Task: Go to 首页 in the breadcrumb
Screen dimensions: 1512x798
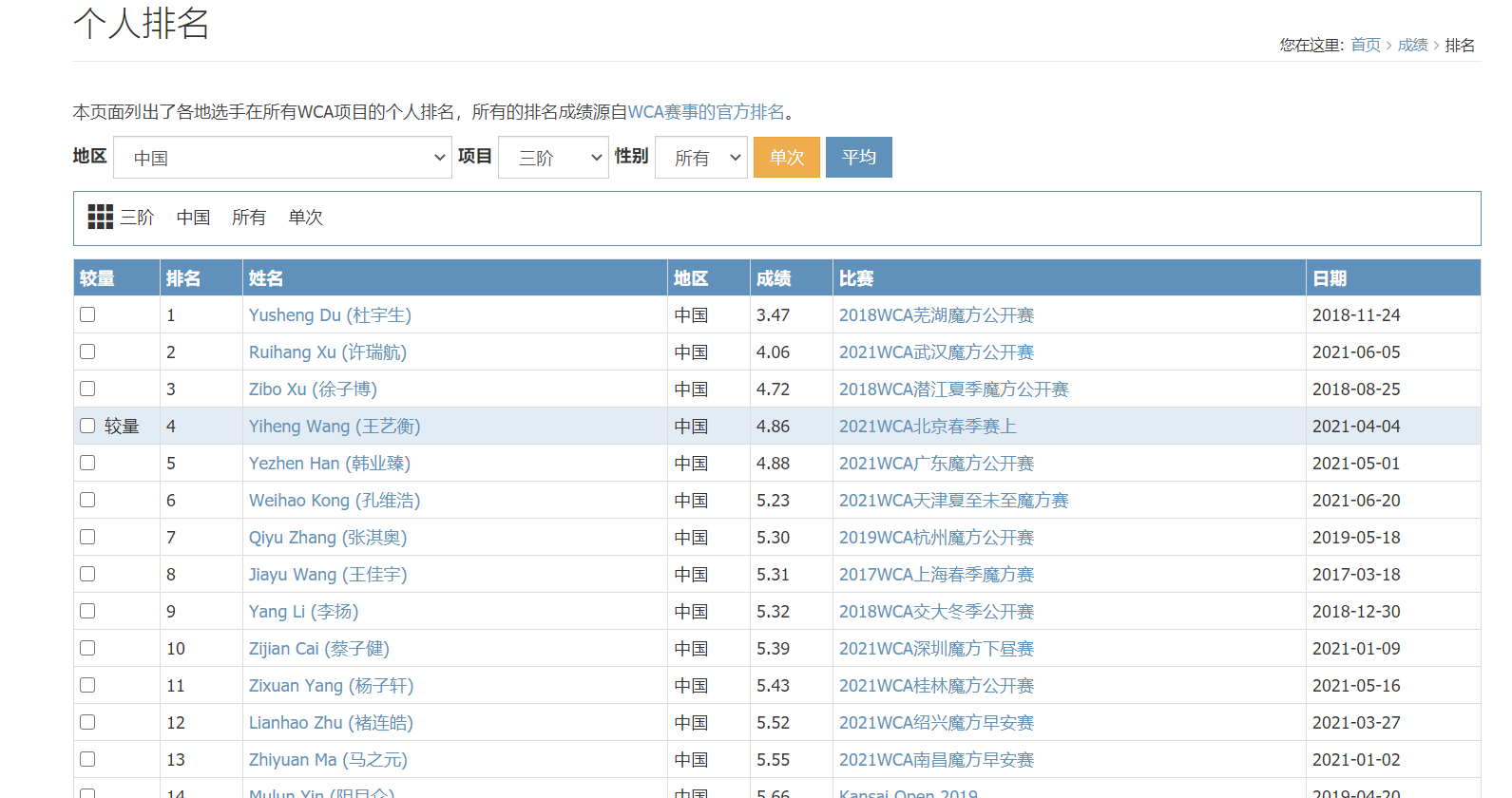Action: click(x=1366, y=45)
